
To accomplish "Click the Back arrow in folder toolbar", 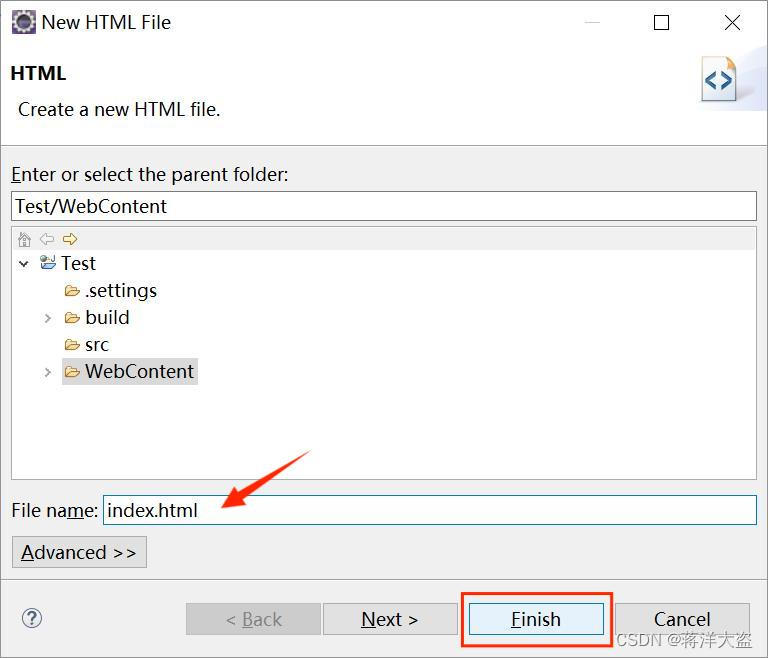I will (47, 239).
